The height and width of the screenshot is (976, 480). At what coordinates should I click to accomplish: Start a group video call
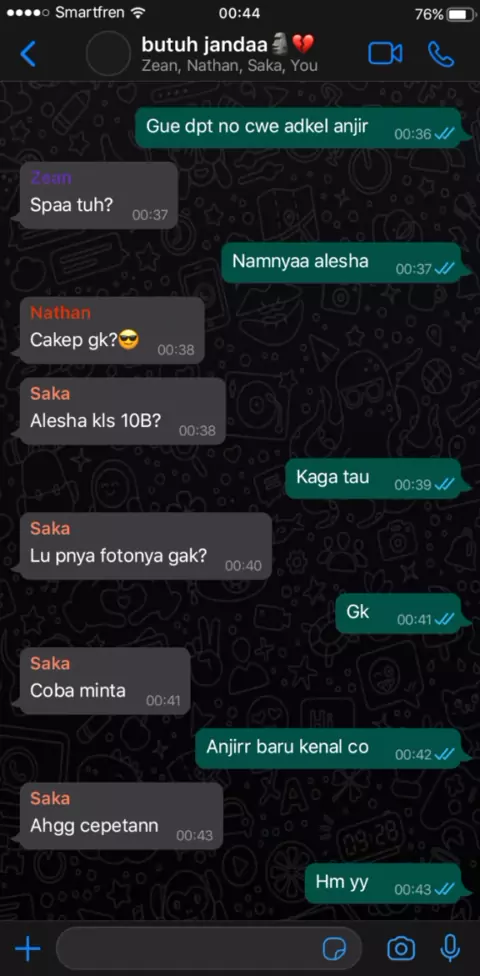tap(385, 54)
